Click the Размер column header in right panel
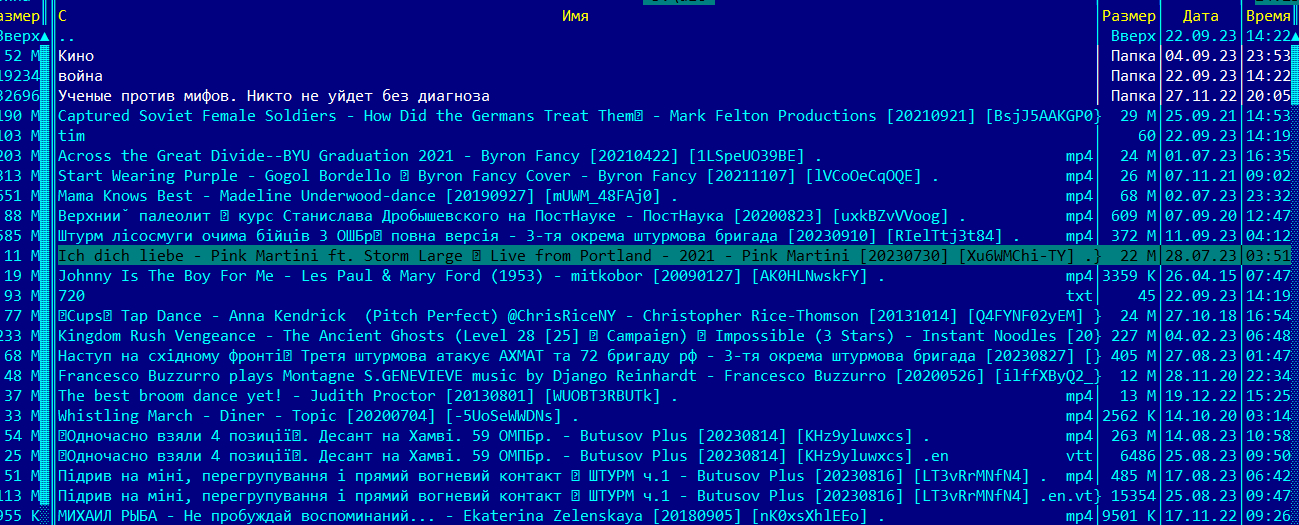Viewport: 1299px width, 525px height. [x=1128, y=16]
